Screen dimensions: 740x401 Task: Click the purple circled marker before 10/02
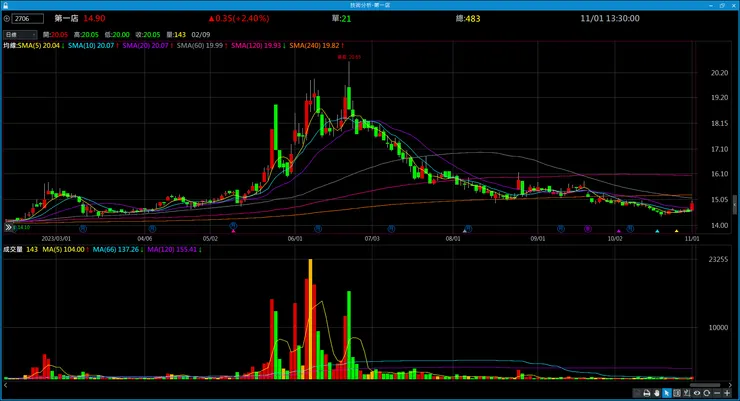point(588,228)
